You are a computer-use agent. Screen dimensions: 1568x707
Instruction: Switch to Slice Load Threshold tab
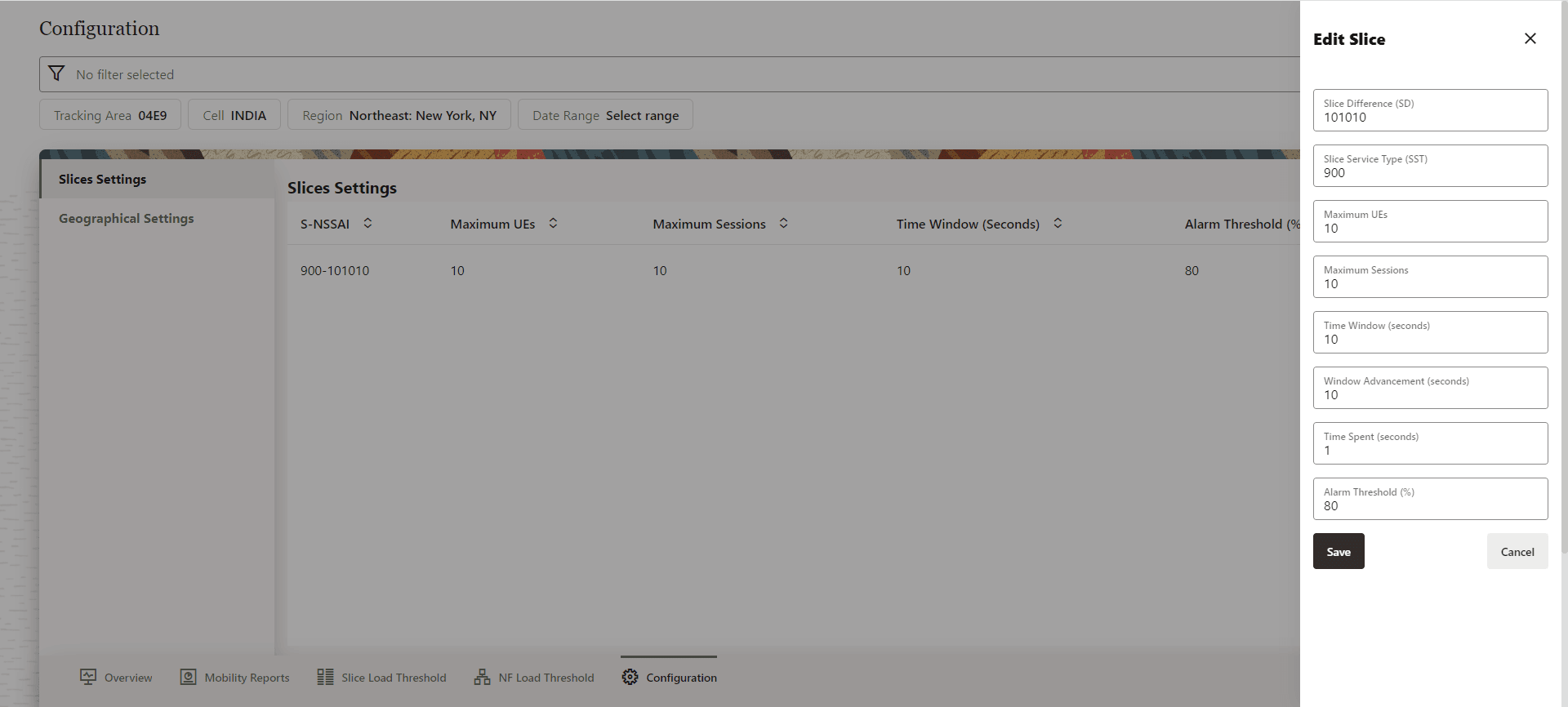(x=382, y=678)
